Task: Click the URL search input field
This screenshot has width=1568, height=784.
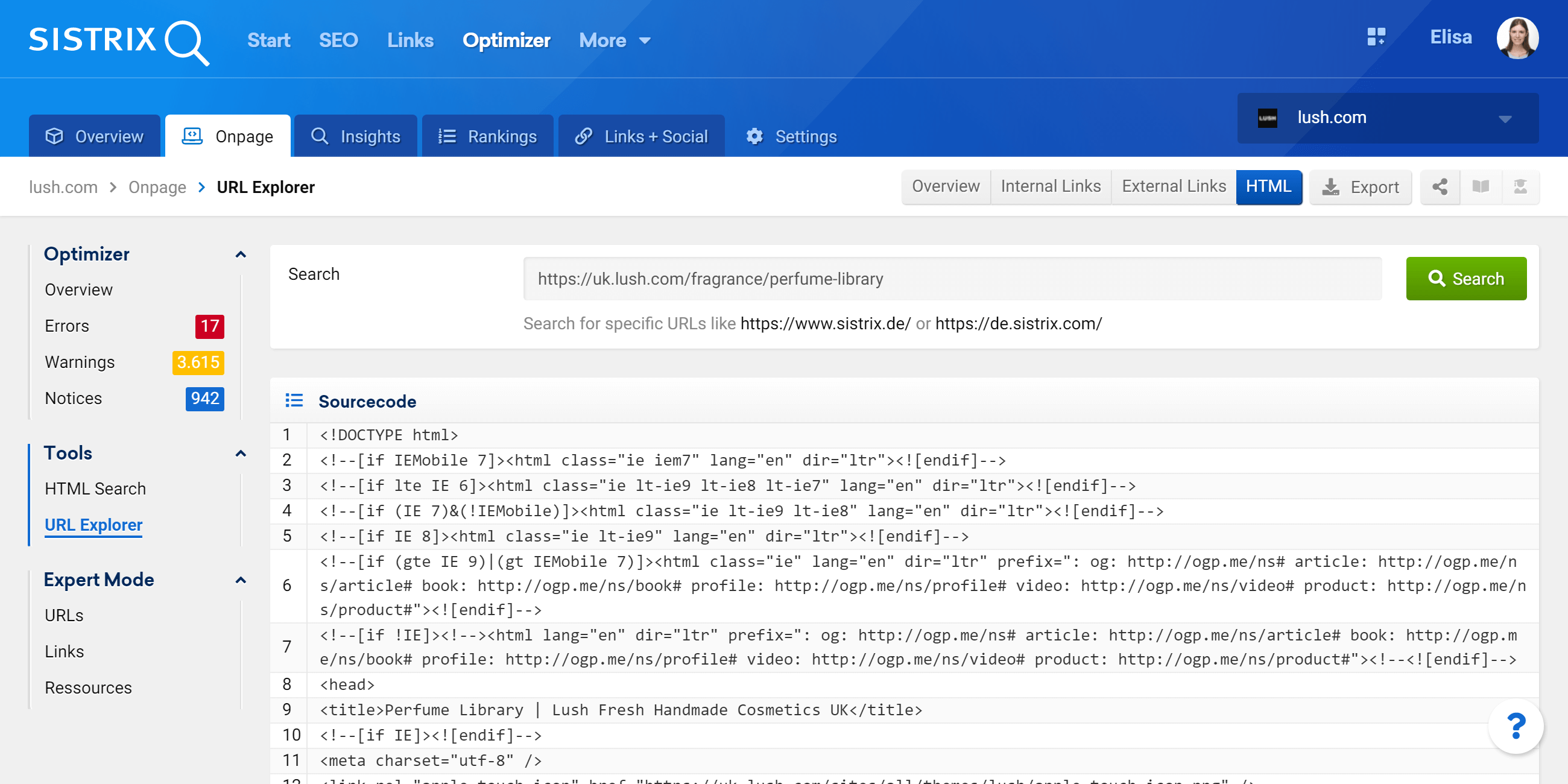Action: [952, 279]
